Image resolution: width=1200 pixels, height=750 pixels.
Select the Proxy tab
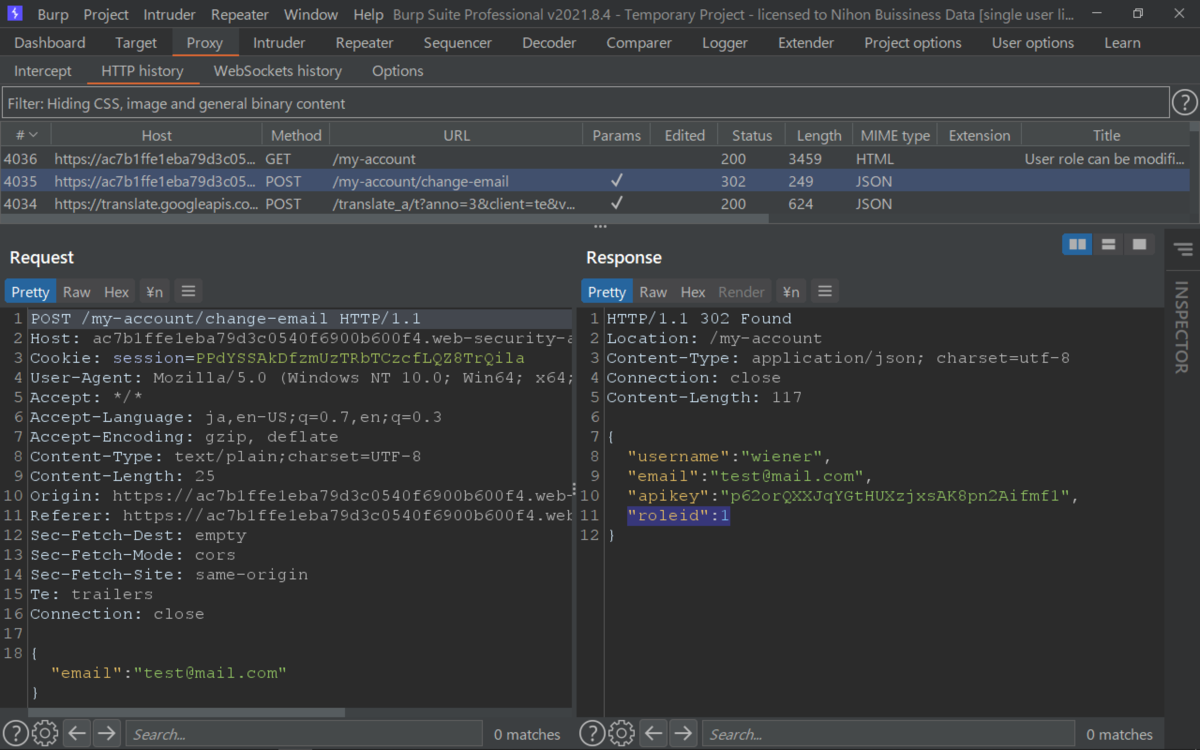[x=205, y=43]
